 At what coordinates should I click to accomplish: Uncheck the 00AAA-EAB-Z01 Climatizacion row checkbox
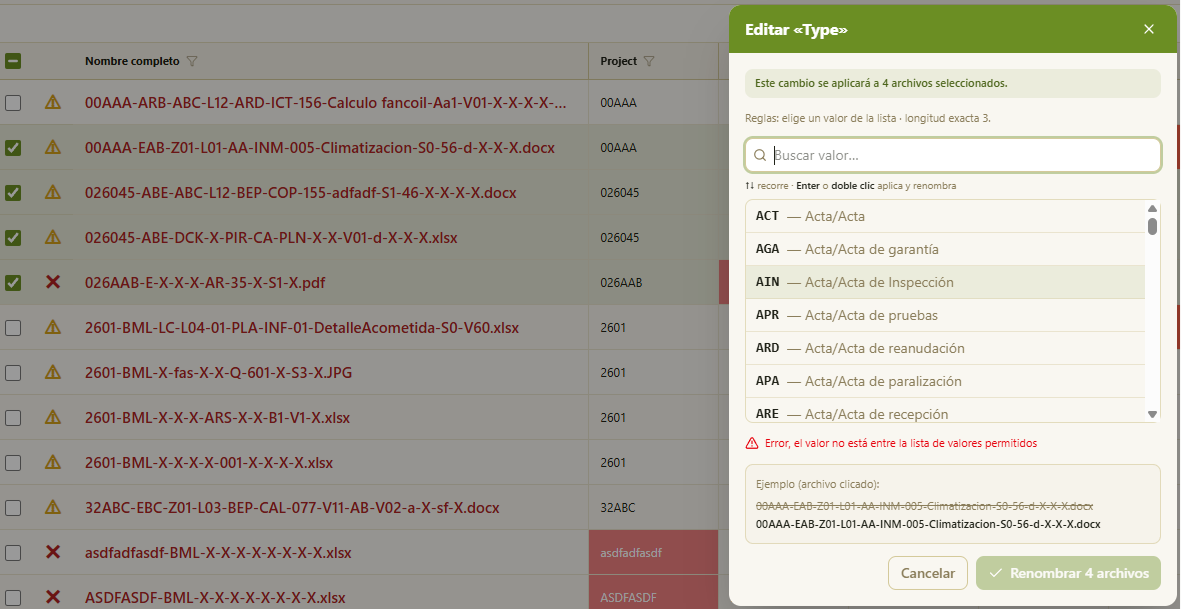13,148
